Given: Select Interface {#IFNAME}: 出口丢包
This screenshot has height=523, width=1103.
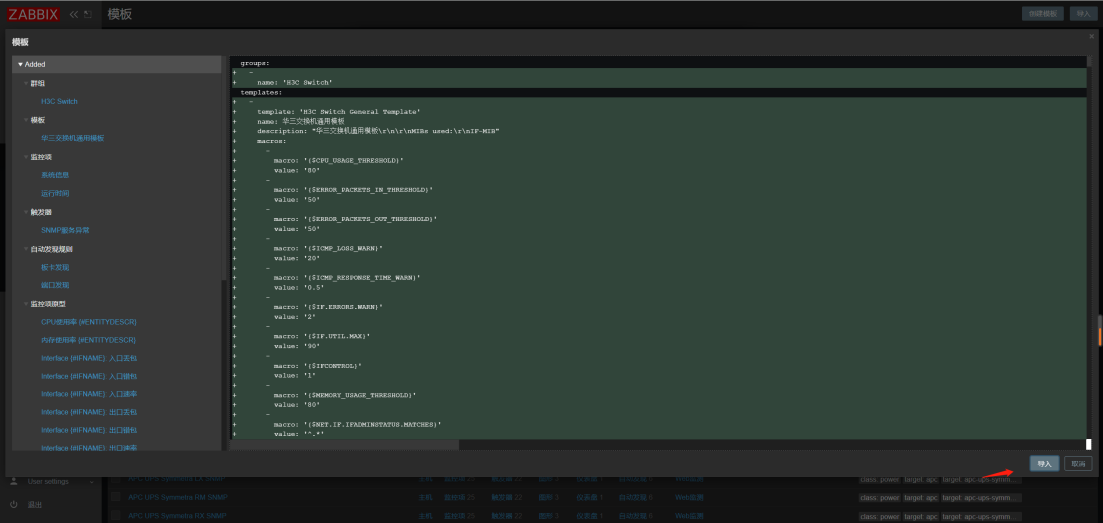Looking at the screenshot, I should pos(89,412).
